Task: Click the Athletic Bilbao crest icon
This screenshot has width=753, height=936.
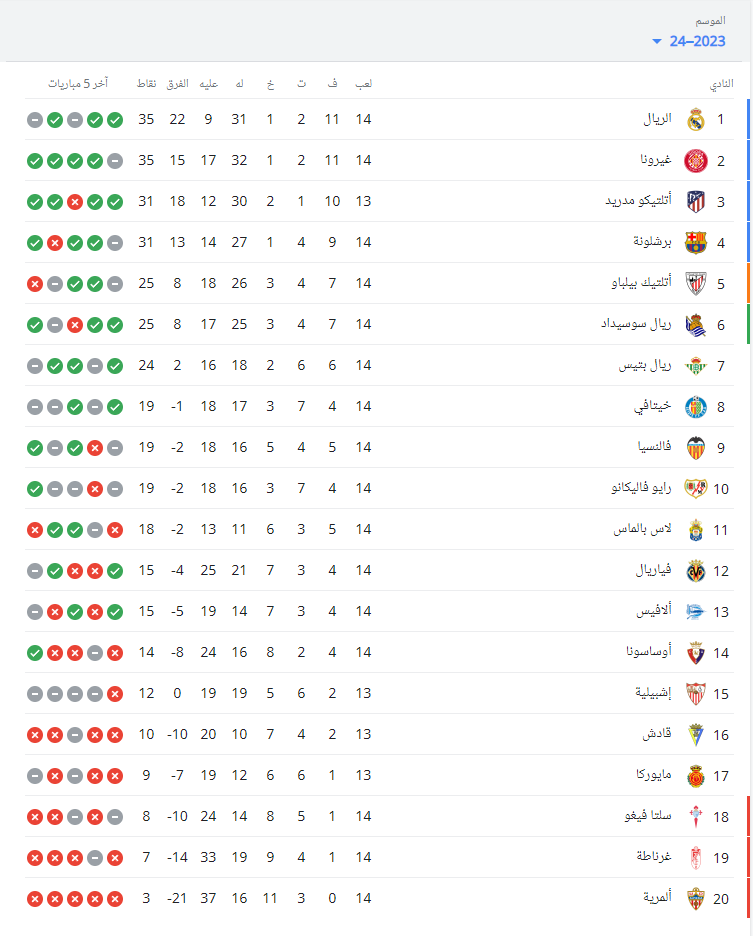Action: (696, 284)
